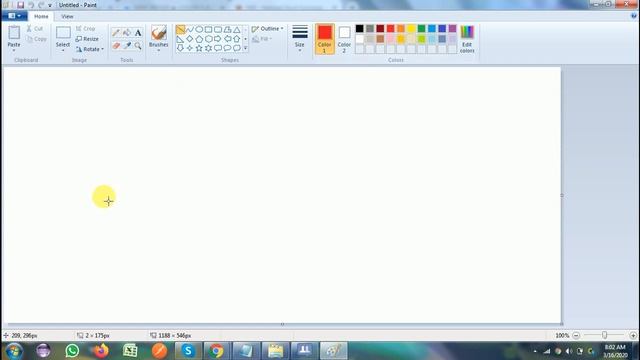Select the Fill with color bucket tool
The width and height of the screenshot is (640, 360).
tap(127, 33)
